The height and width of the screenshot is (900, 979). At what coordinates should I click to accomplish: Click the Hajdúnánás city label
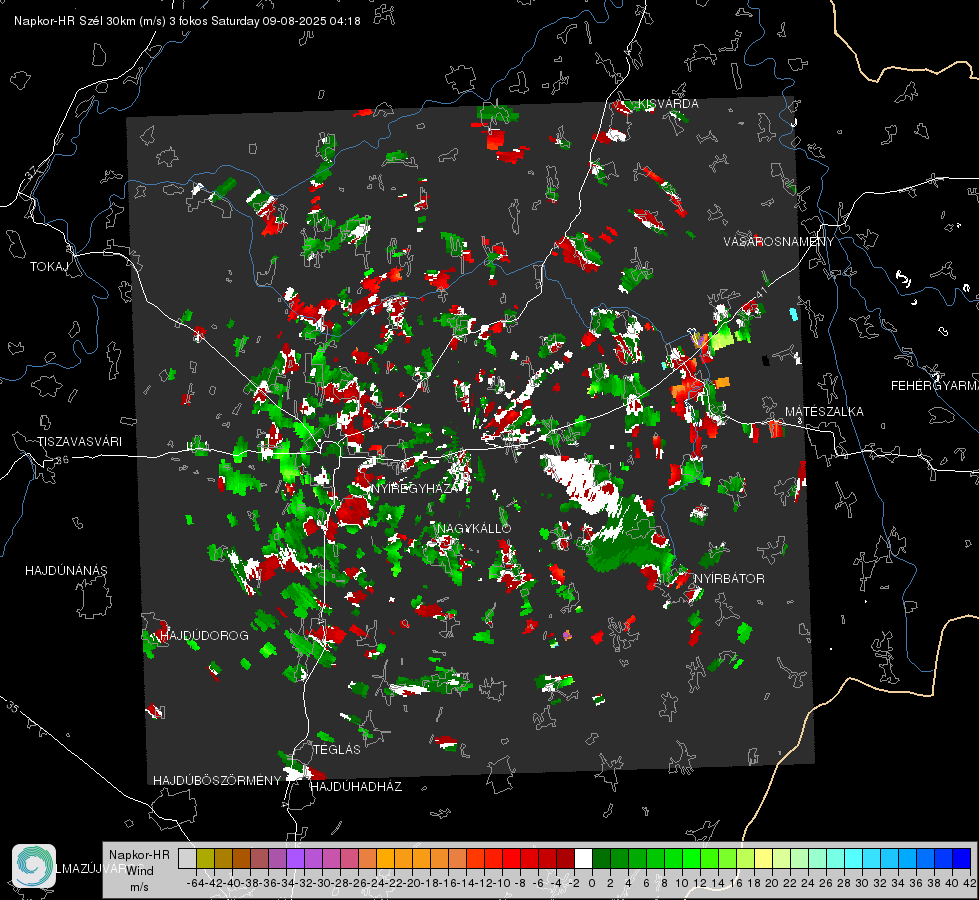pos(66,570)
